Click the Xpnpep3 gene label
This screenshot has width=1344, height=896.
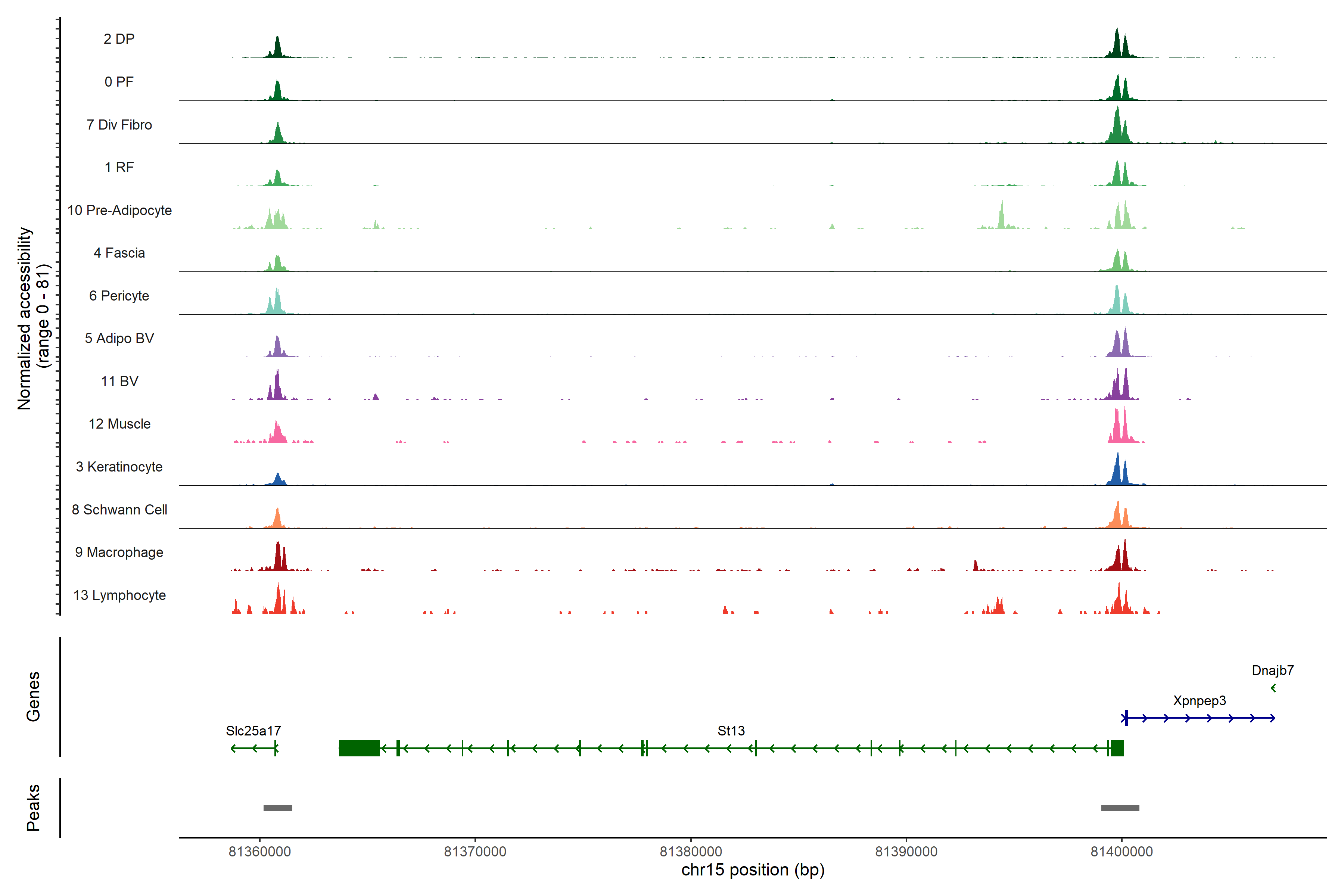[1200, 701]
